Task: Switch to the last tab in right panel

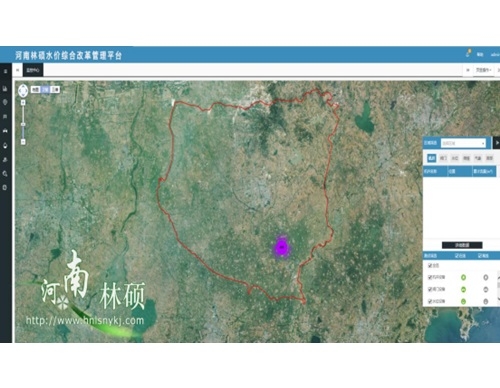Action: point(489,158)
